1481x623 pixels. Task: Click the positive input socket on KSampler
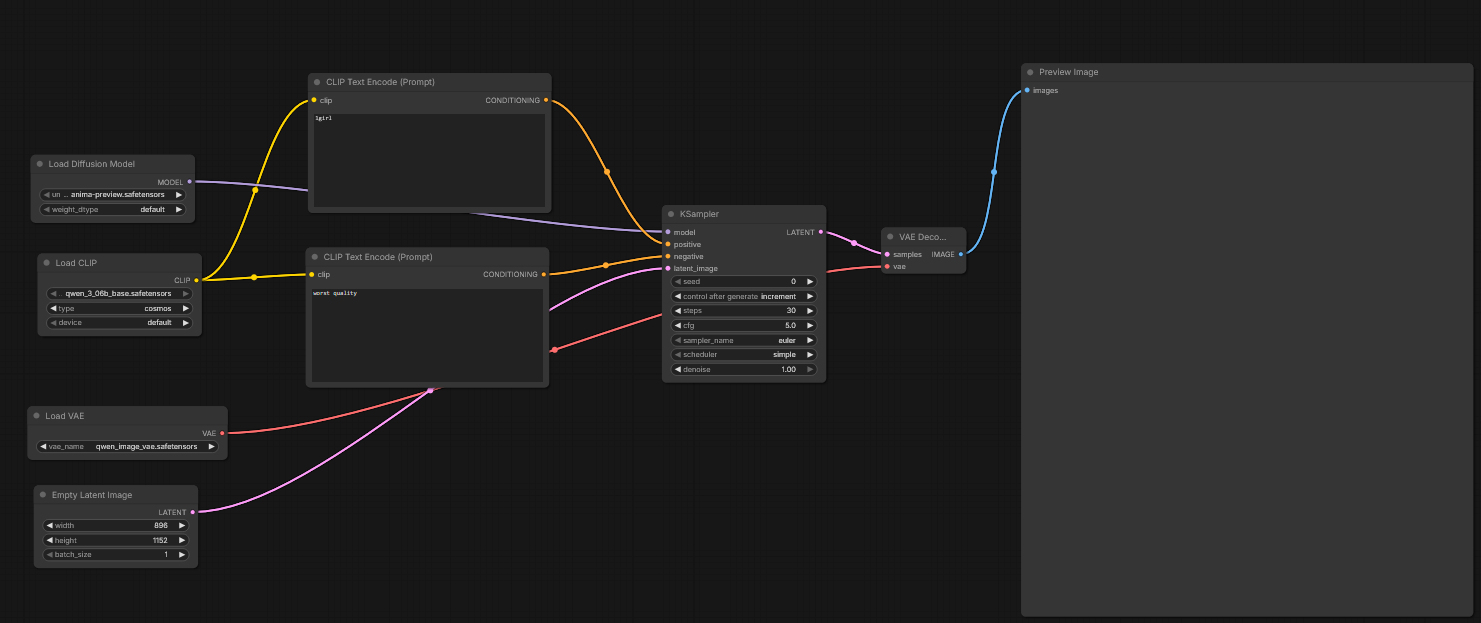click(x=668, y=244)
